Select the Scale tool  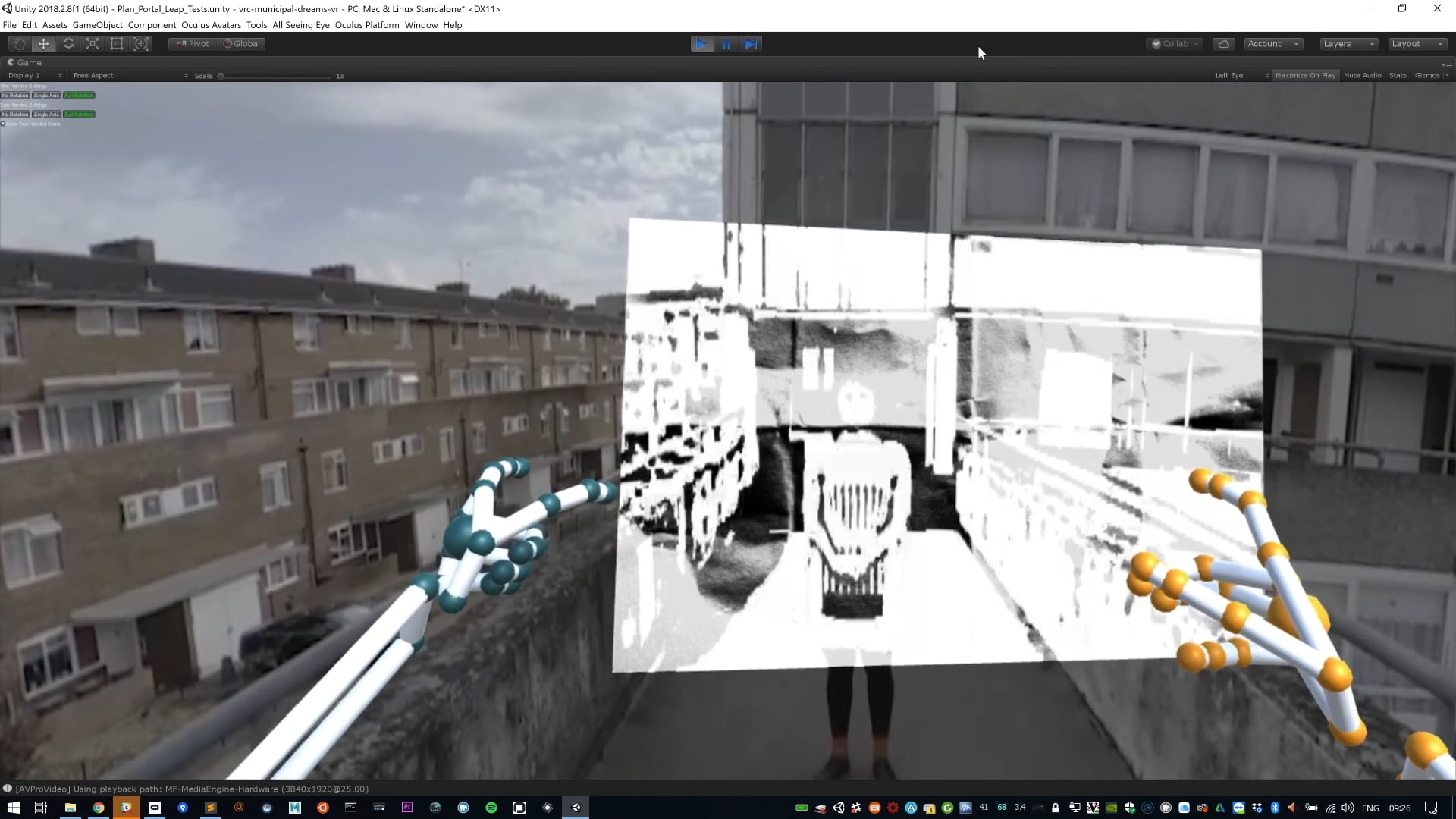tap(93, 44)
